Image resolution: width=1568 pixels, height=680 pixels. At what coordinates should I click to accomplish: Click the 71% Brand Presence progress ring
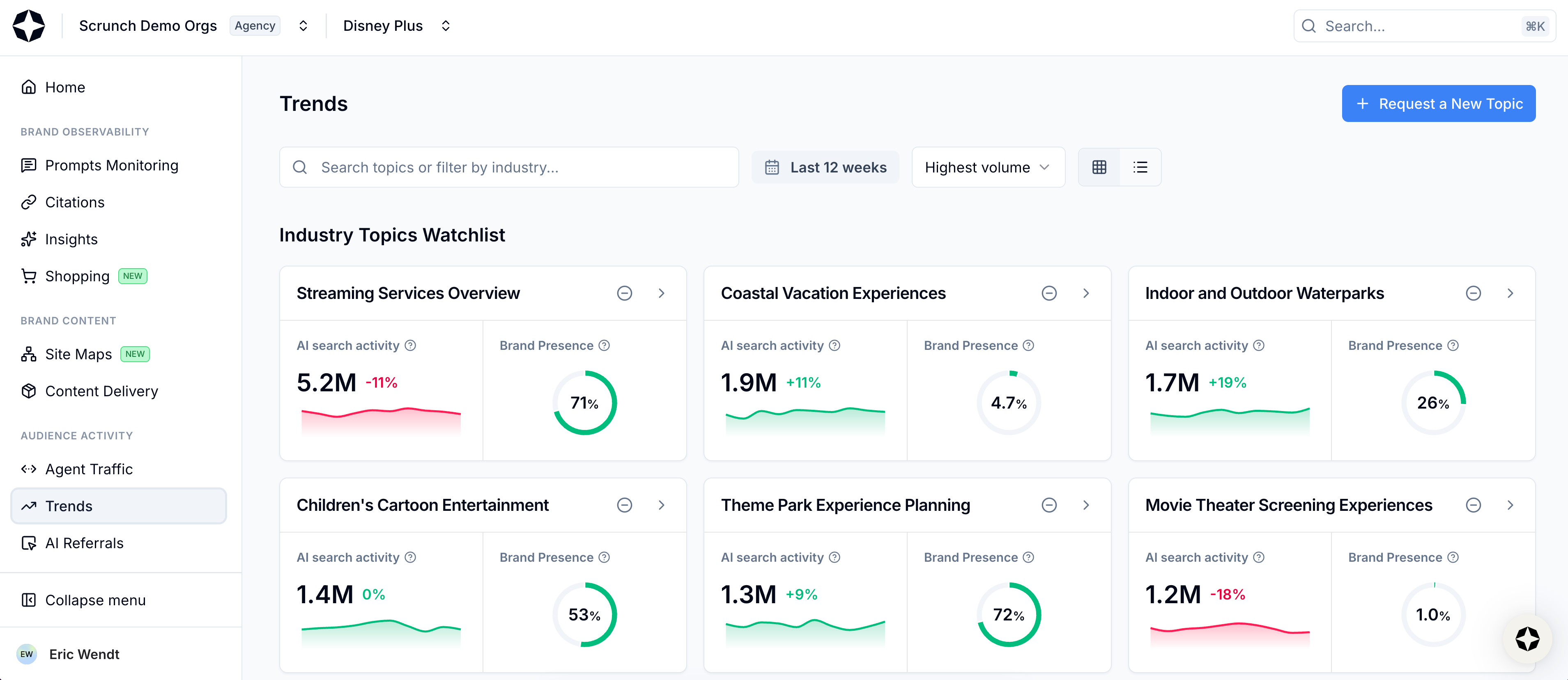(584, 402)
